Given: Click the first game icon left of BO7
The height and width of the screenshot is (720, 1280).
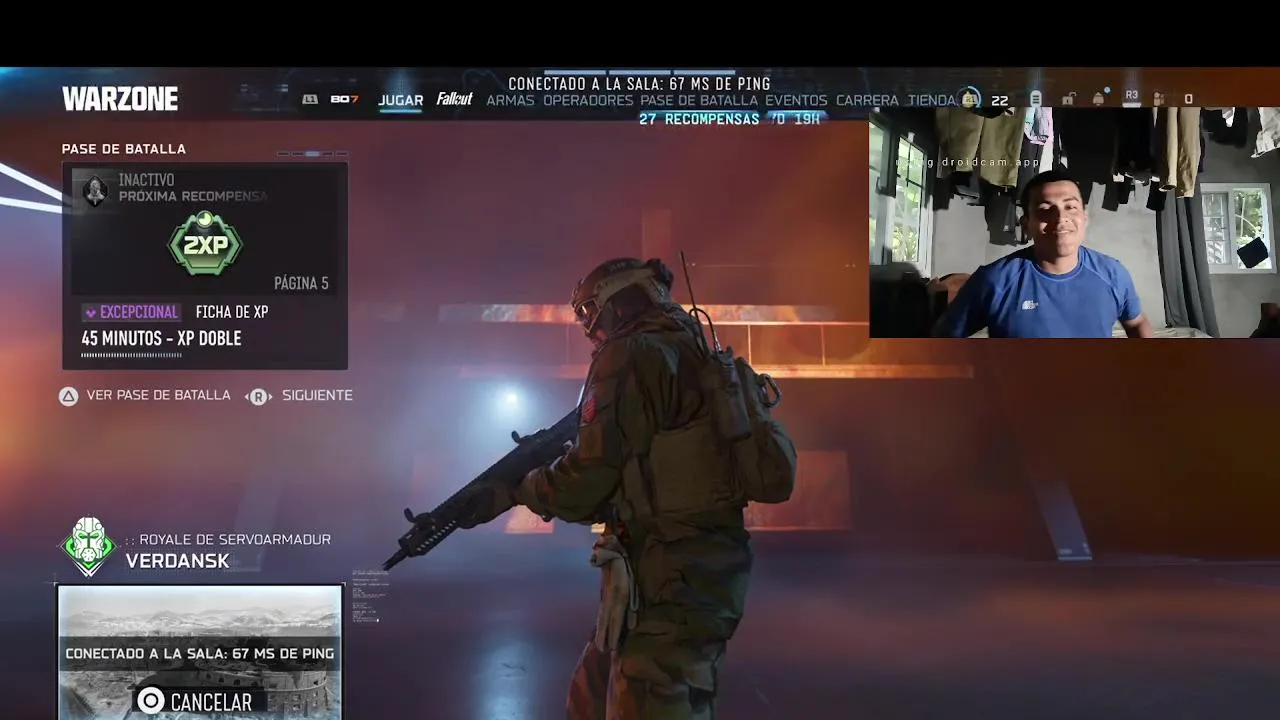Looking at the screenshot, I should click(310, 100).
